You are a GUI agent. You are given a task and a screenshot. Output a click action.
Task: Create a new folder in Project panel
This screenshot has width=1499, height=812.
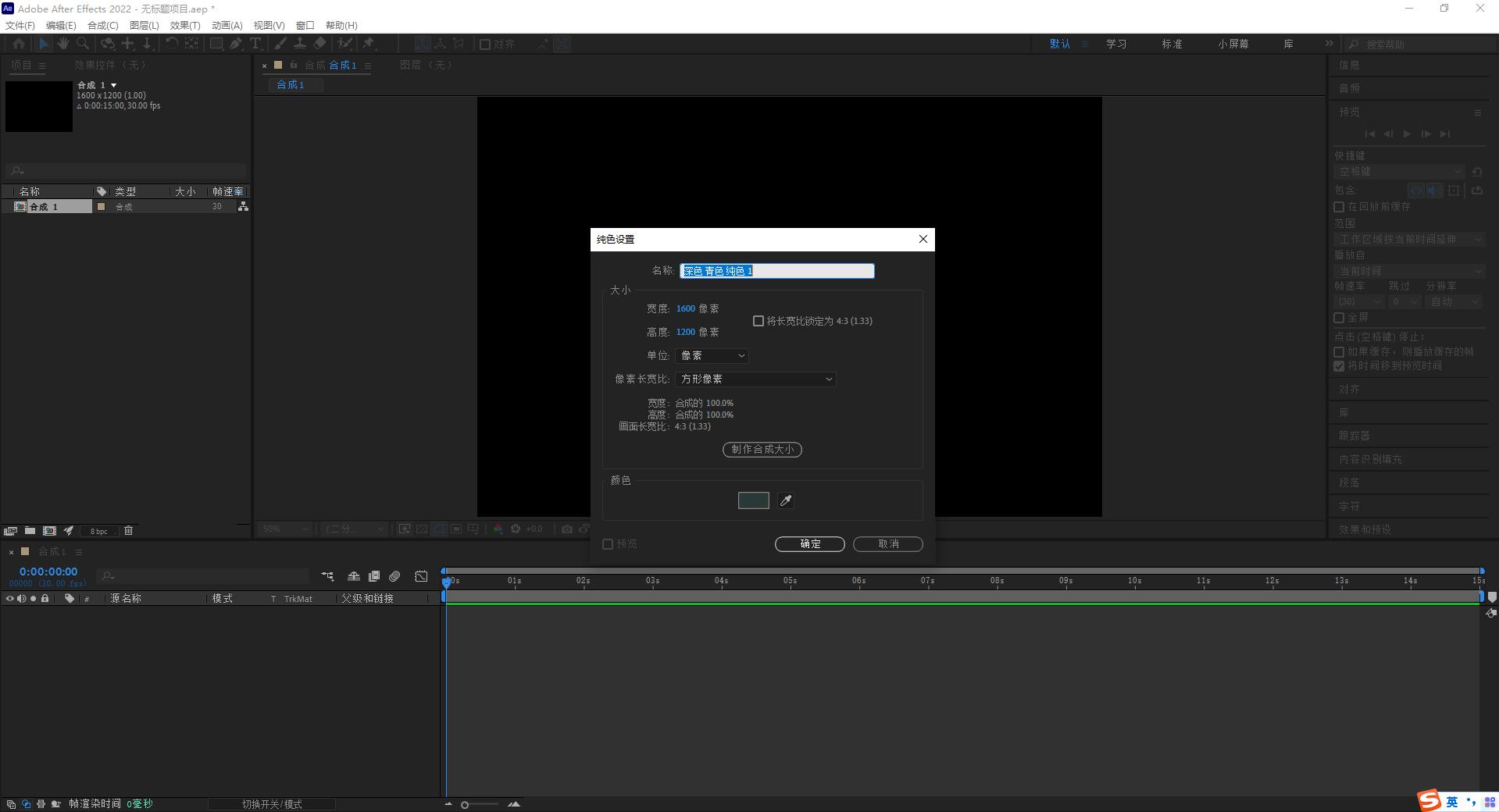pyautogui.click(x=30, y=531)
